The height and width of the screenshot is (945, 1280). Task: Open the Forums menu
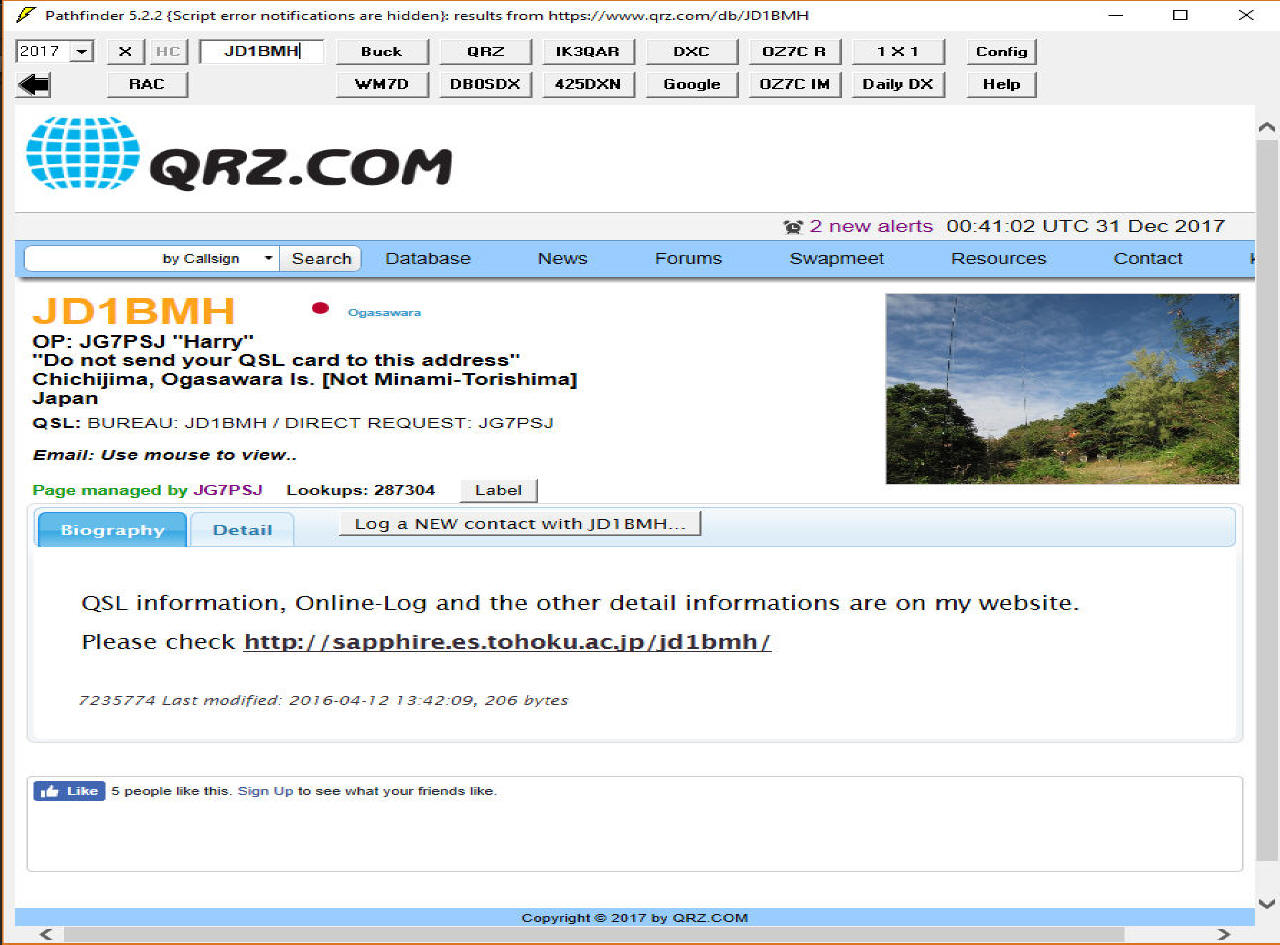coord(688,258)
